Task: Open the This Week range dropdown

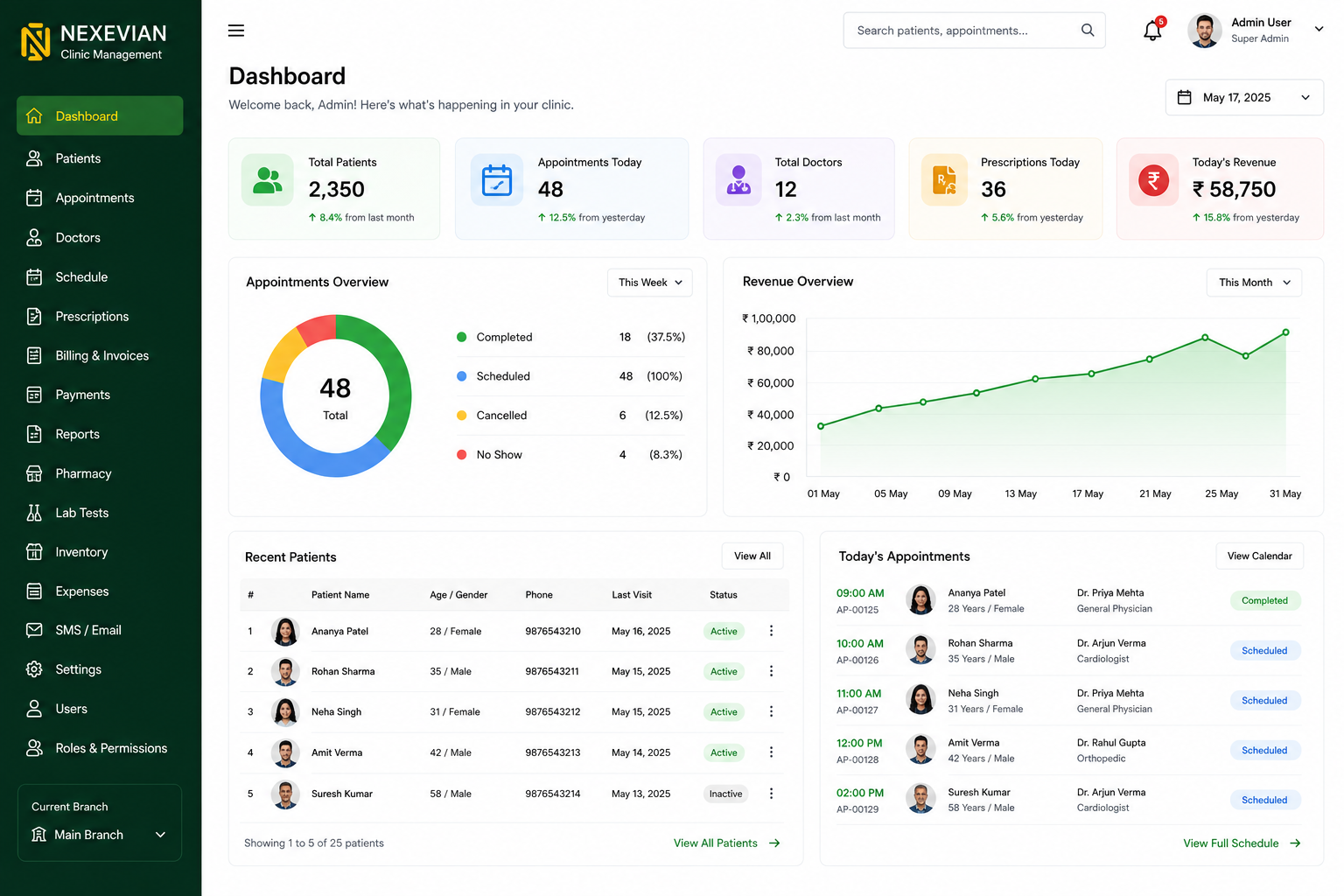Action: click(650, 283)
